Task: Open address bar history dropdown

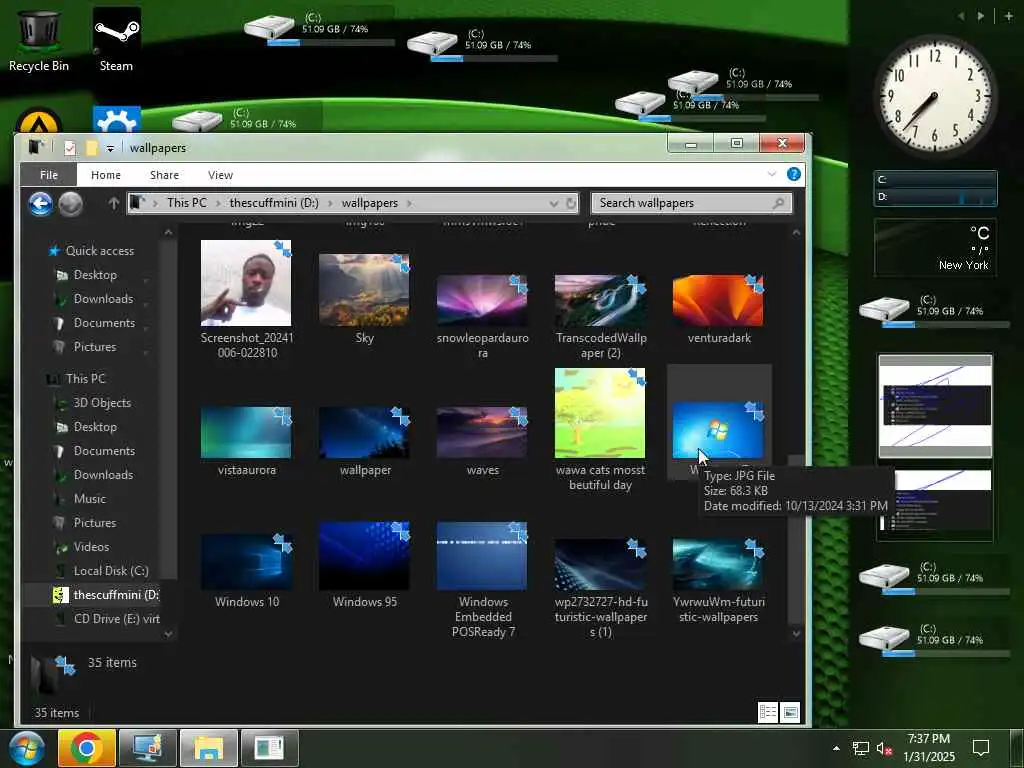Action: click(x=554, y=203)
